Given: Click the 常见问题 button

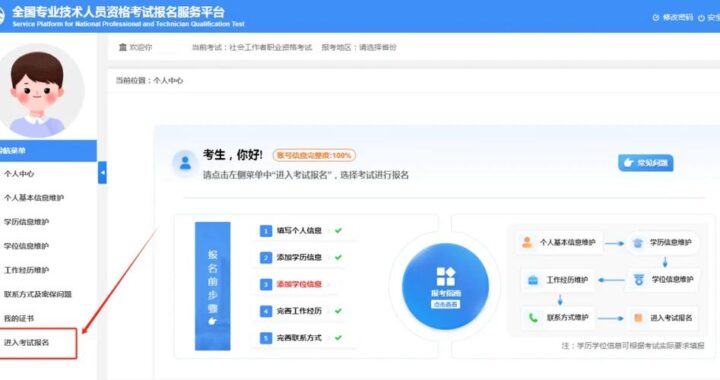Looking at the screenshot, I should [x=646, y=163].
